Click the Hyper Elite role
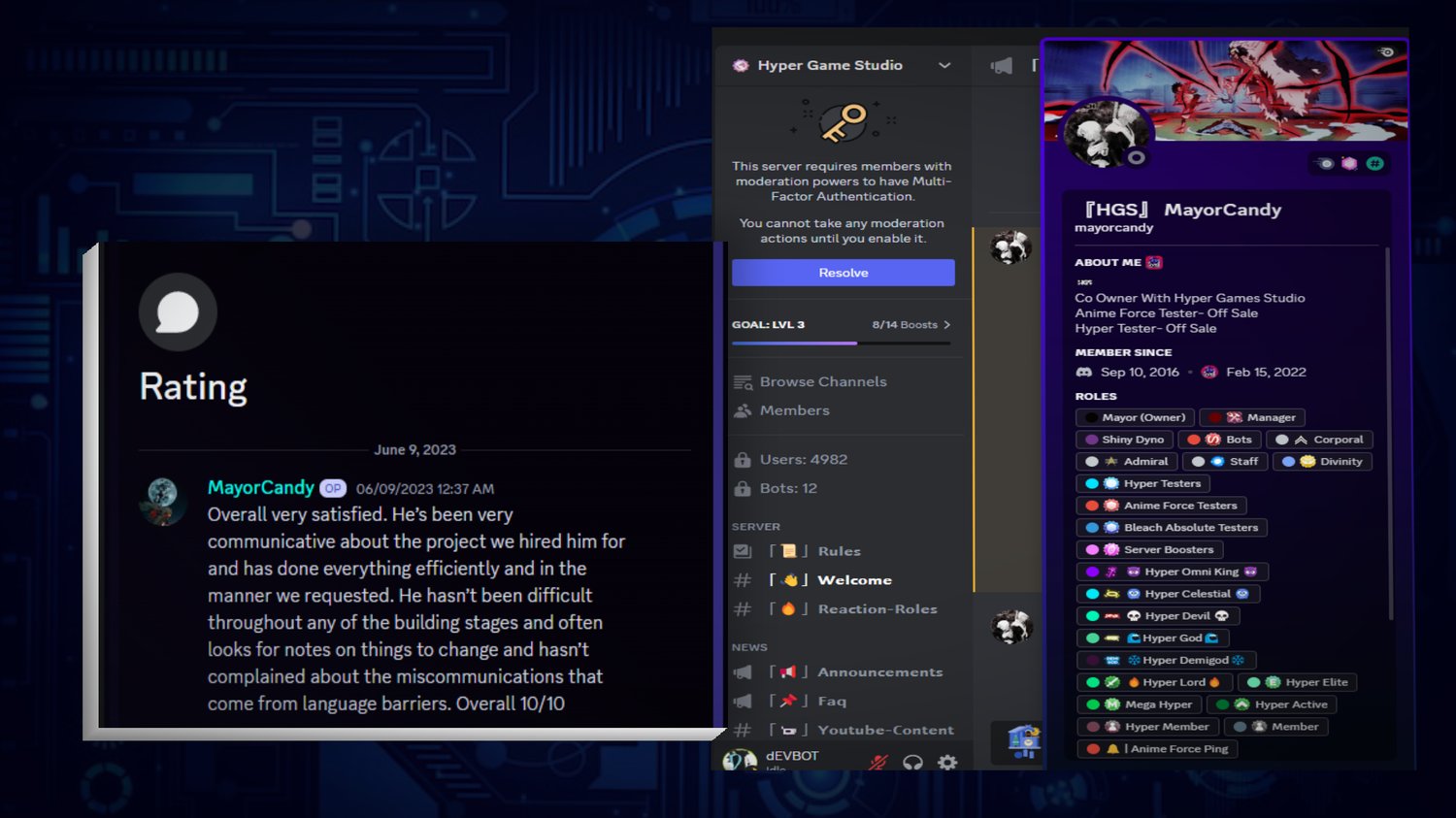The width and height of the screenshot is (1456, 818). 1298,682
